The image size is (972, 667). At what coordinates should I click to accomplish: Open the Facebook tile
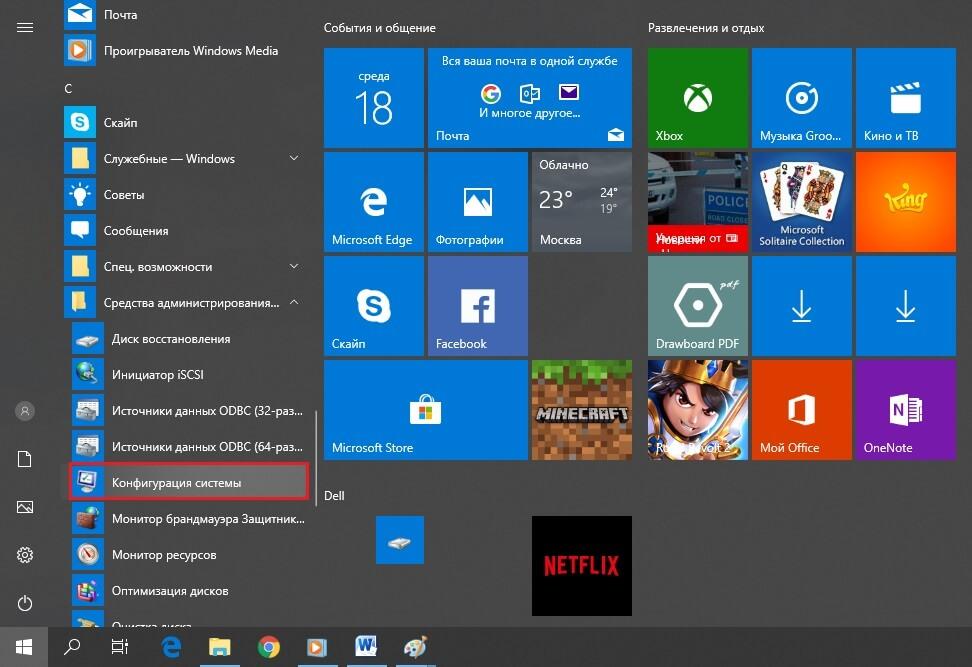[478, 306]
